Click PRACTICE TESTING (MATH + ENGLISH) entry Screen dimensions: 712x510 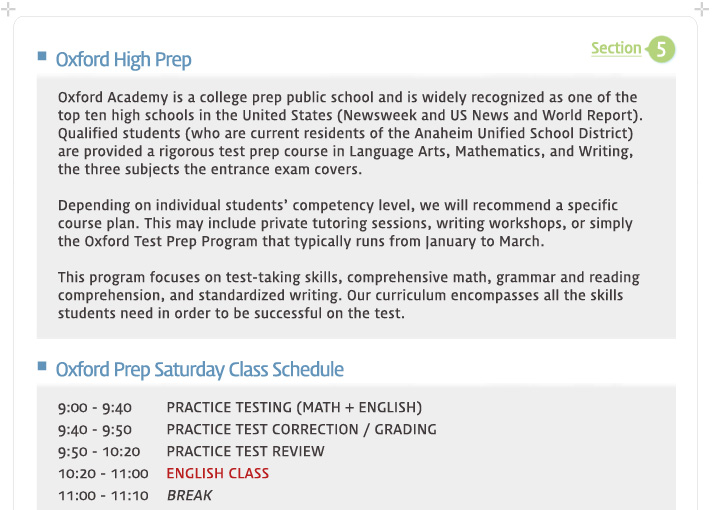294,407
